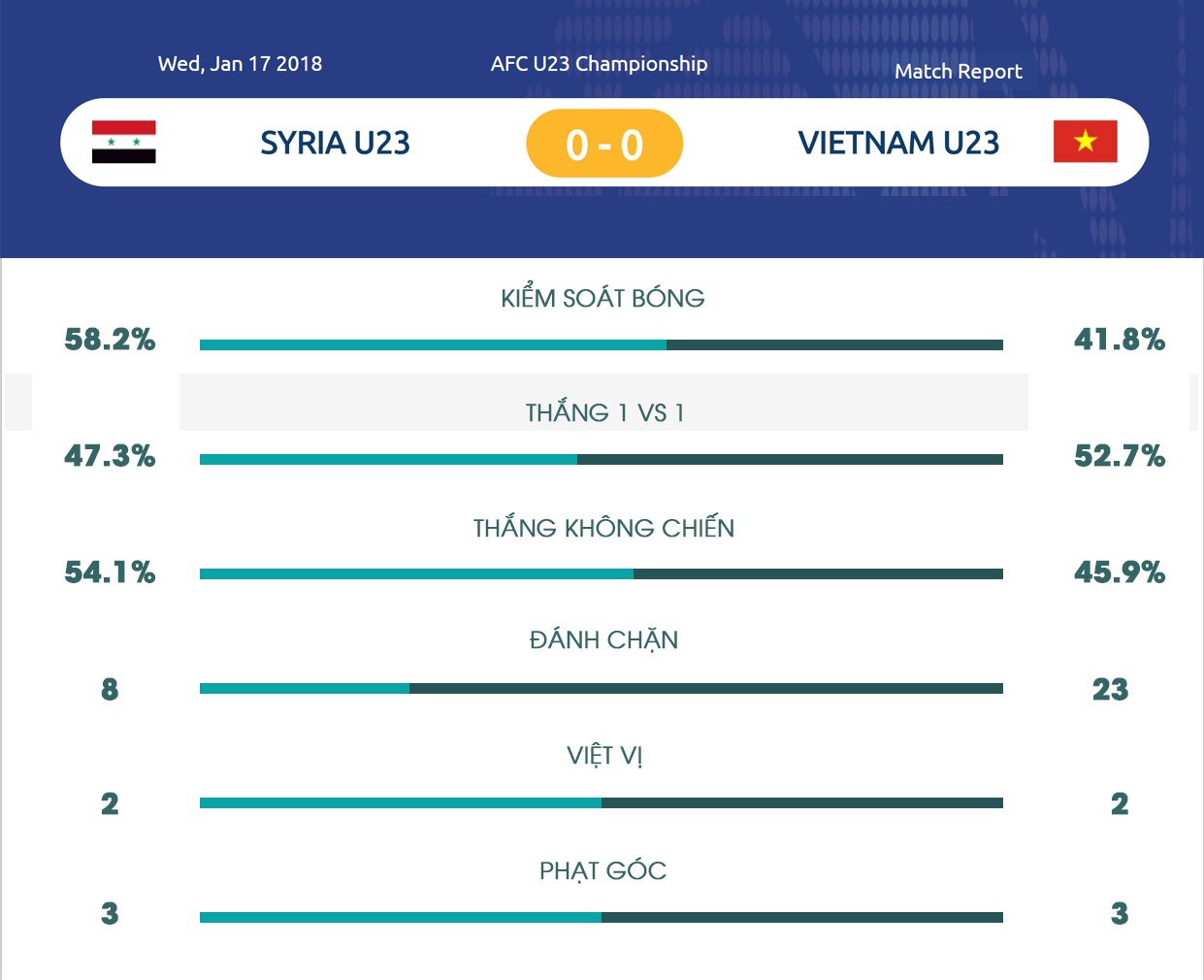Image resolution: width=1204 pixels, height=980 pixels.
Task: Select the VIETNAM U23 team name
Action: pos(898,143)
